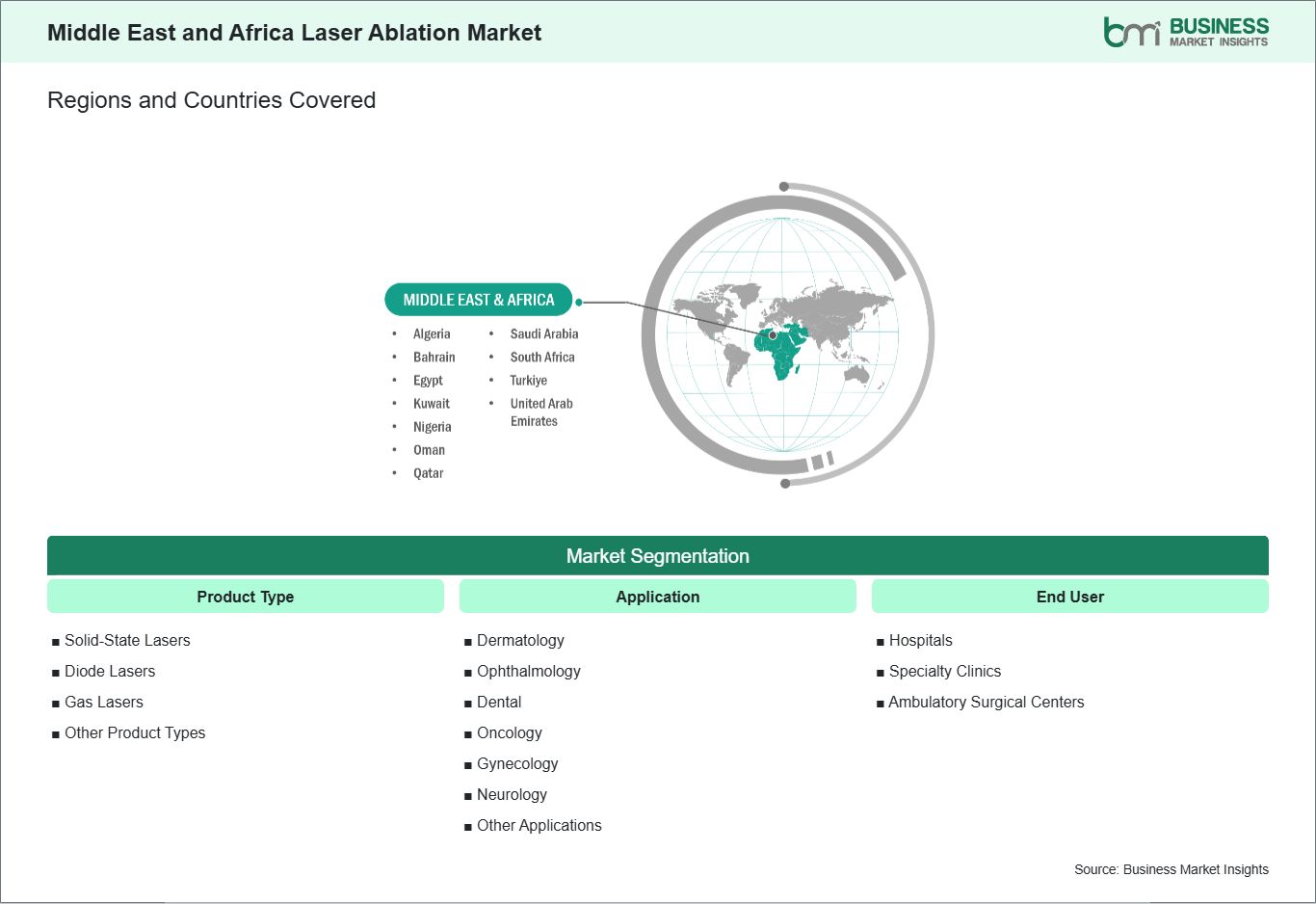Select 'Gynecology' application item
This screenshot has width=1316, height=904.
517,763
